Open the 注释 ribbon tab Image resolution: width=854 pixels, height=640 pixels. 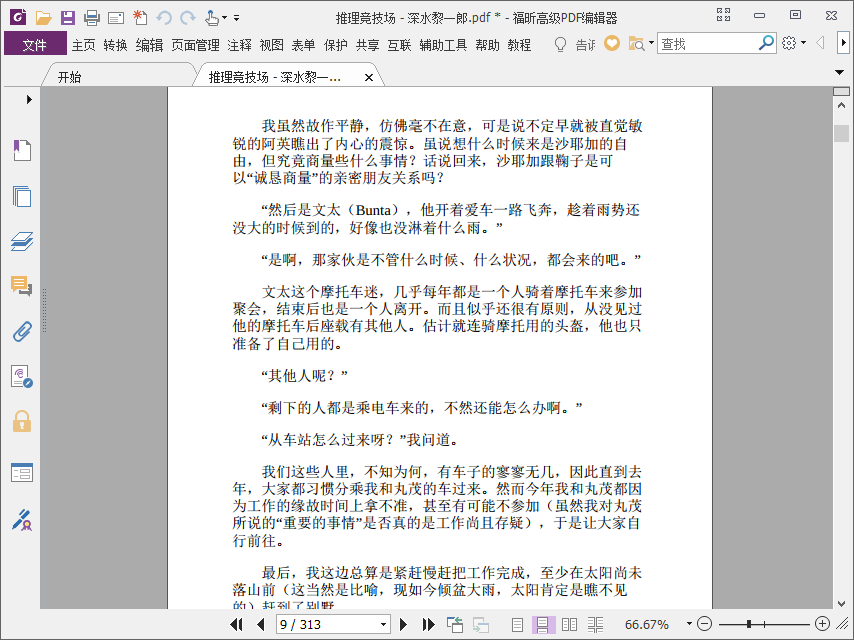pos(240,45)
